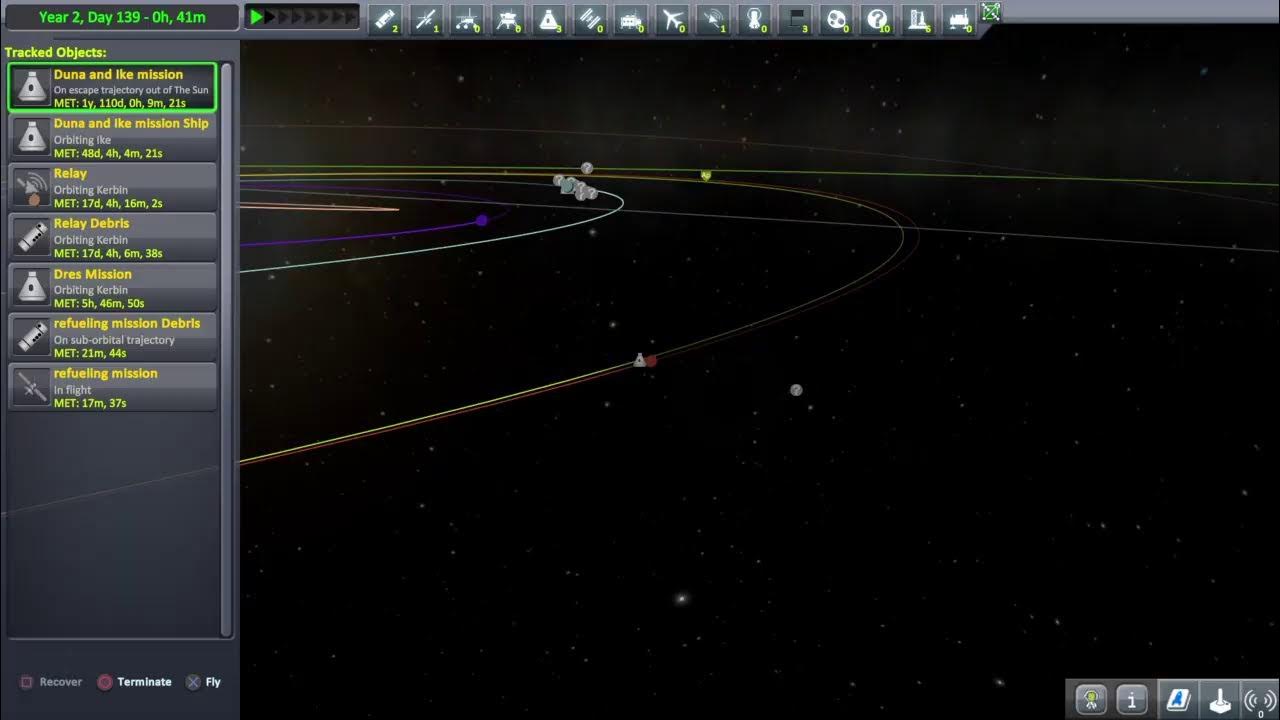Viewport: 1280px width, 720px height.
Task: Click the last filter icon in the top row
Action: (960, 19)
